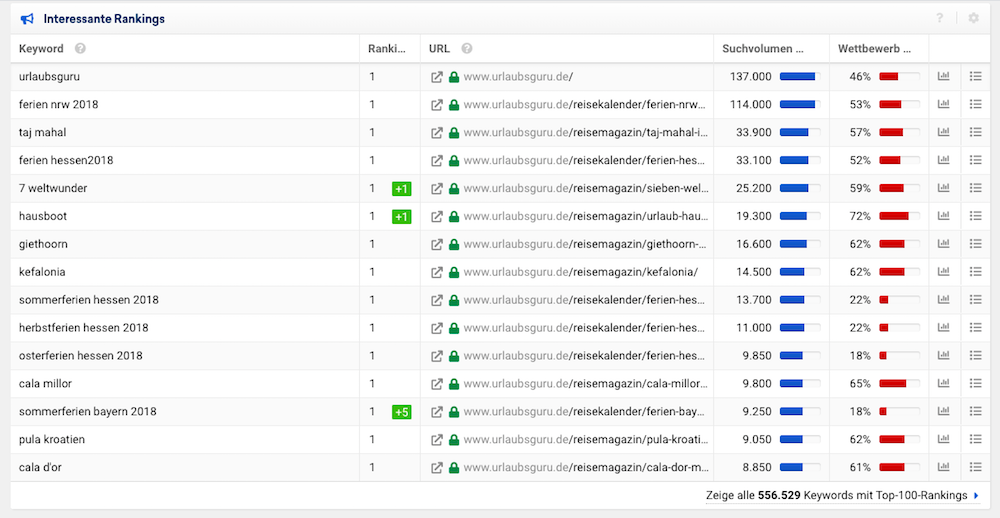Click the chart icon for urlaubsguru row
This screenshot has height=518, width=1000.
point(943,77)
